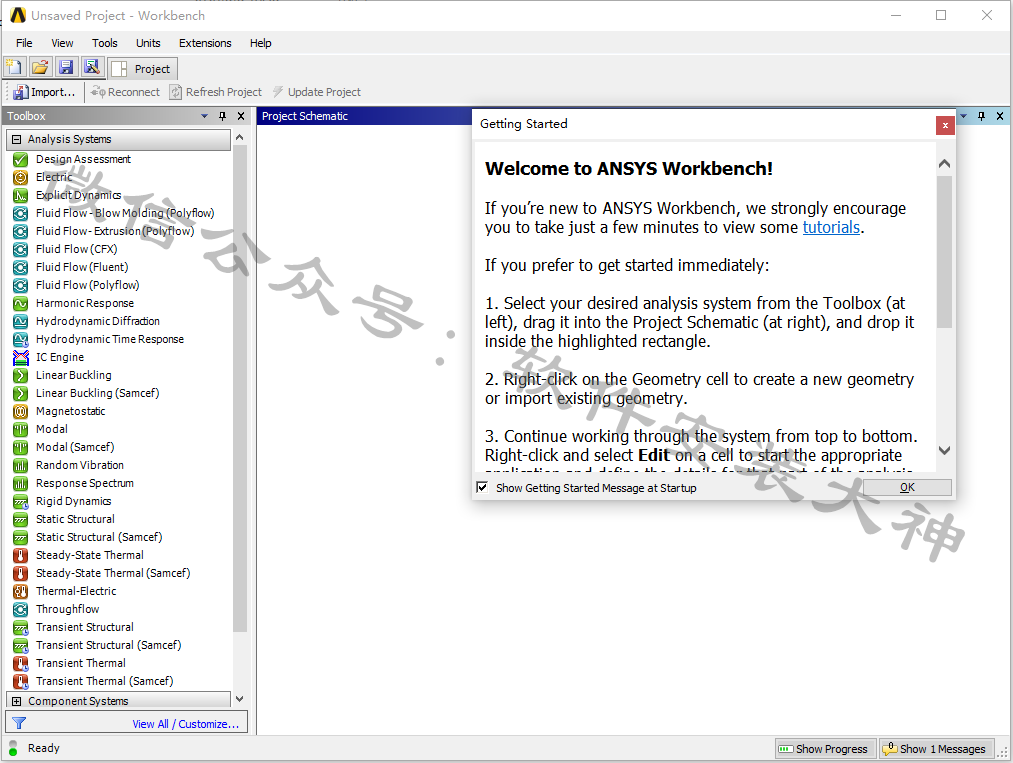The width and height of the screenshot is (1013, 763).
Task: Click the Toolbox filter funnel icon
Action: click(x=19, y=724)
